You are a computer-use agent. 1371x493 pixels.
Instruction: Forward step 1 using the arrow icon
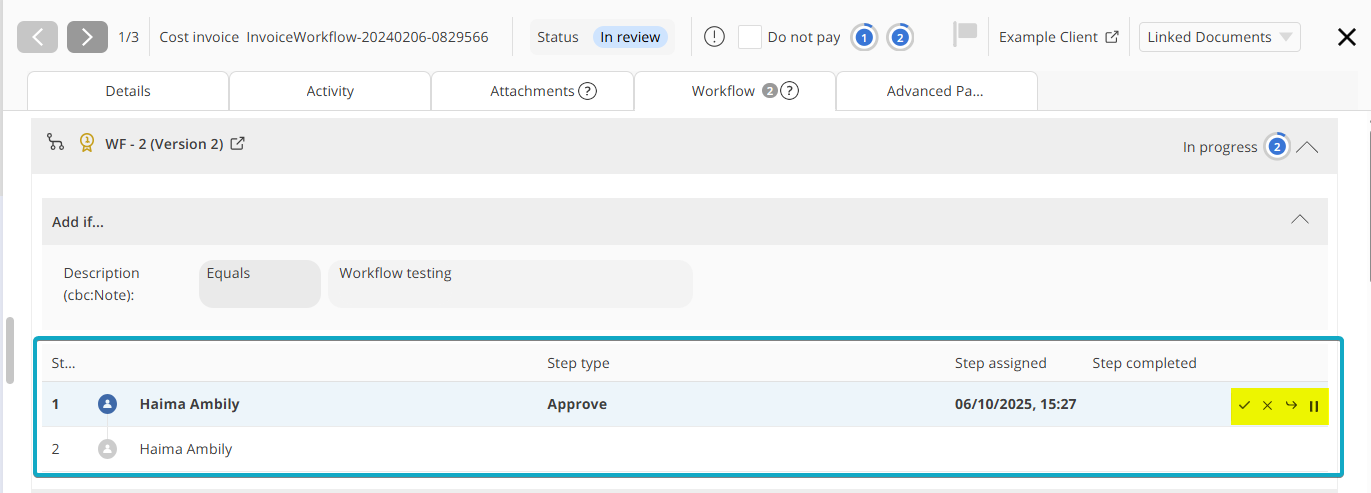pyautogui.click(x=1291, y=406)
